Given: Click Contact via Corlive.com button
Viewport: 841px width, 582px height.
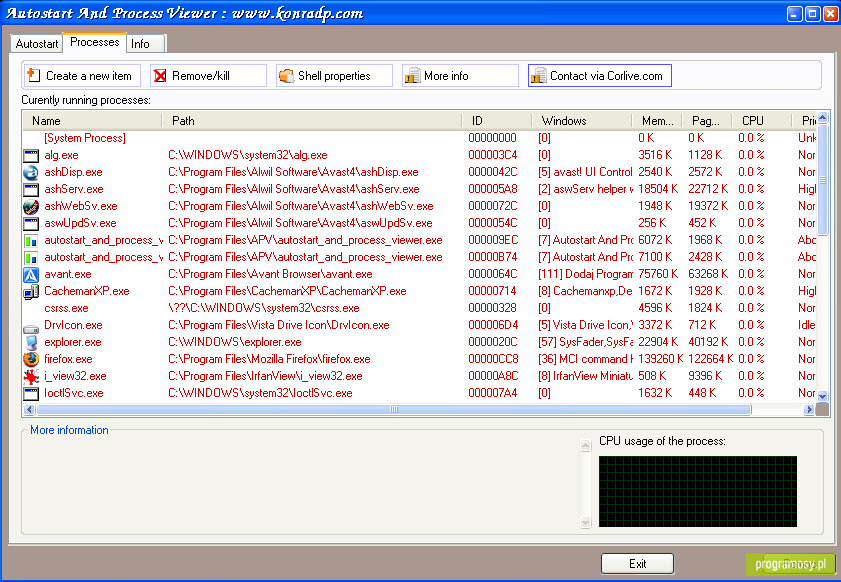Looking at the screenshot, I should 600,76.
